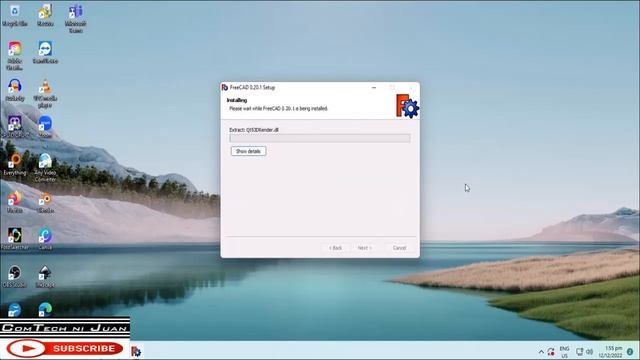Click the 'Please wait while FreeCAD' message
The image size is (640, 360).
(278, 109)
